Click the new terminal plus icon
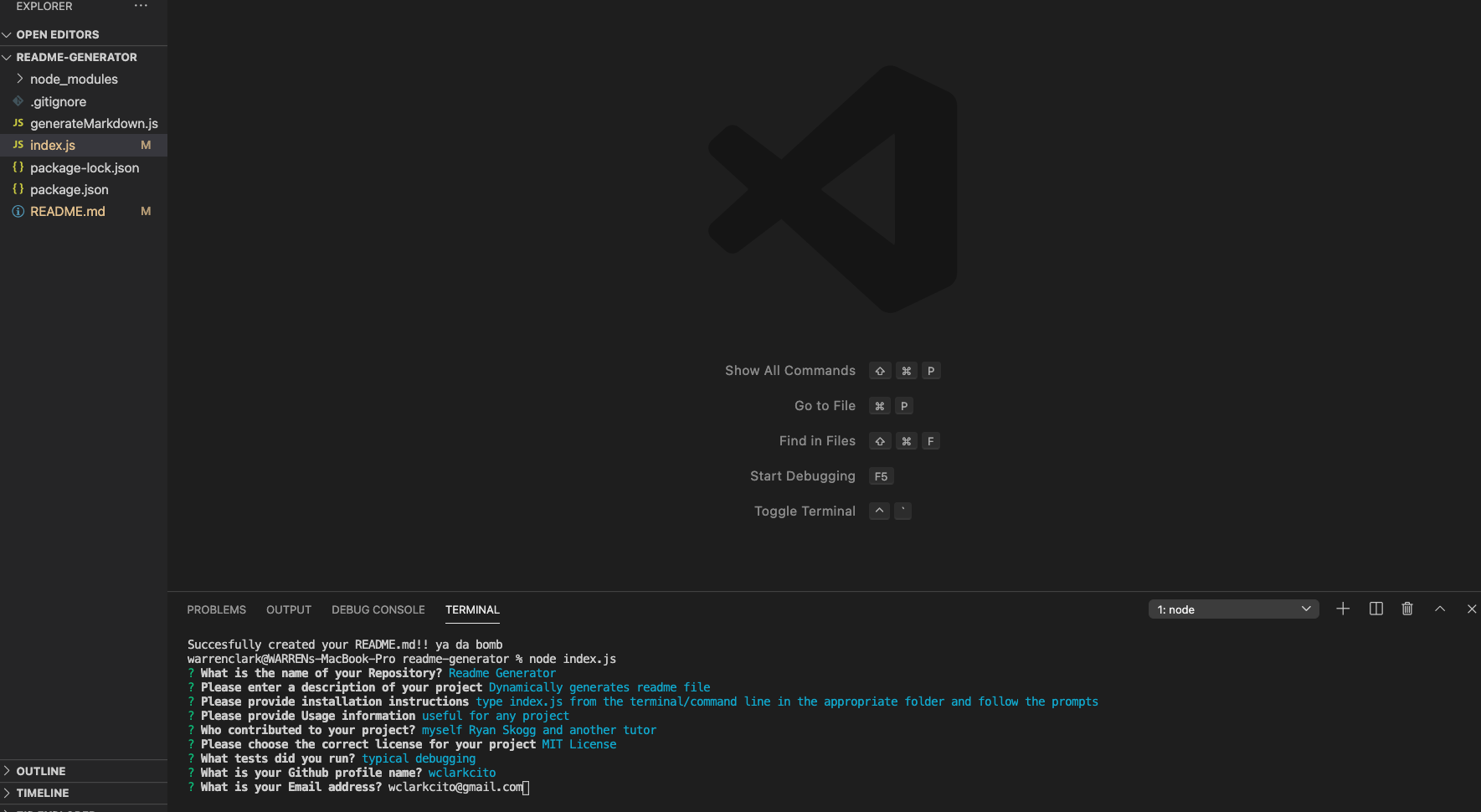Viewport: 1481px width, 812px height. pyautogui.click(x=1343, y=609)
